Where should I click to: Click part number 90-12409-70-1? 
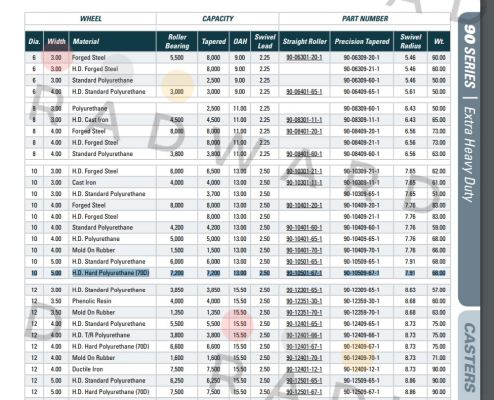pos(362,358)
